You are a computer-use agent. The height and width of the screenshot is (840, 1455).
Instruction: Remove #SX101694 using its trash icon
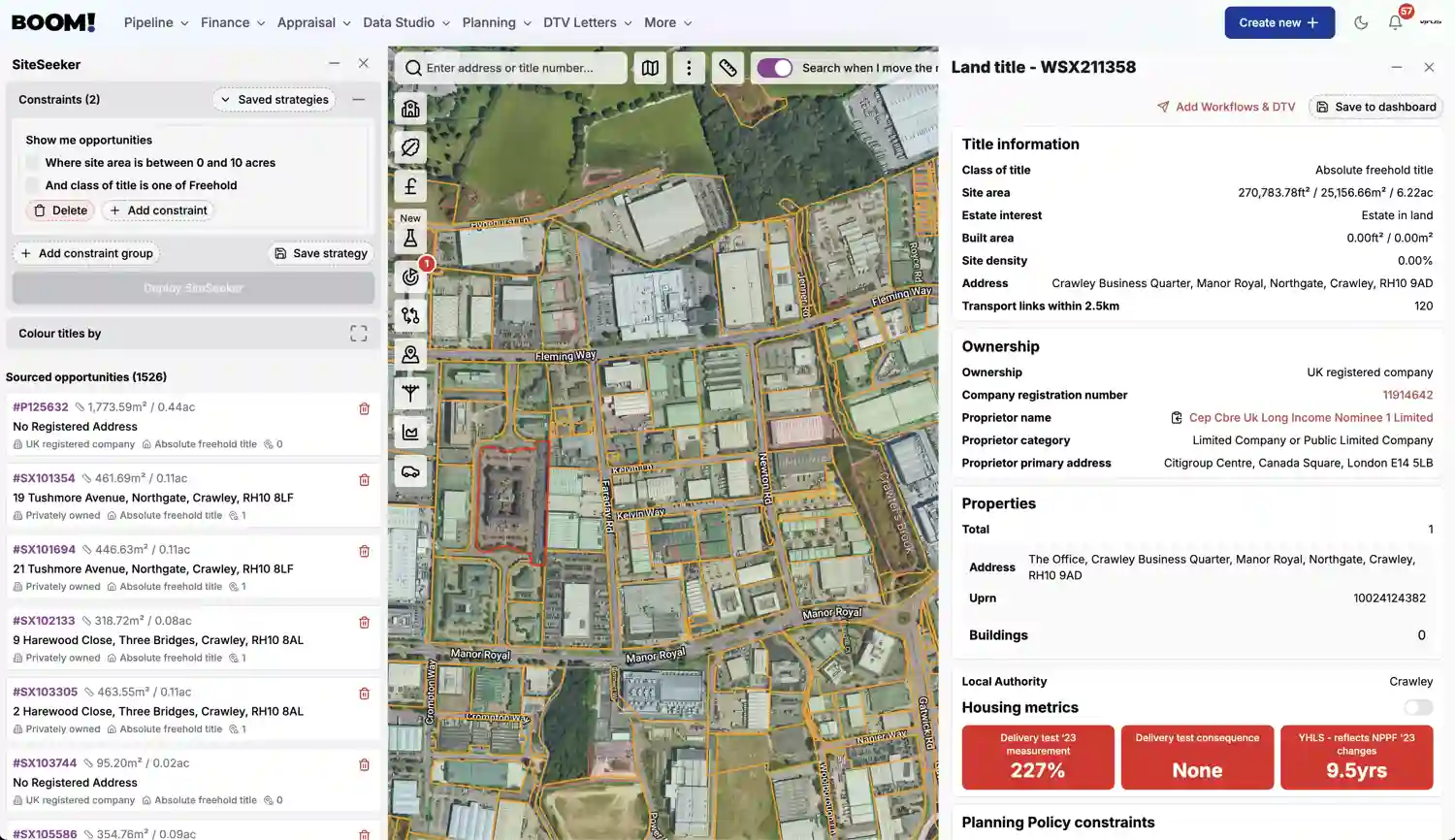pyautogui.click(x=365, y=551)
